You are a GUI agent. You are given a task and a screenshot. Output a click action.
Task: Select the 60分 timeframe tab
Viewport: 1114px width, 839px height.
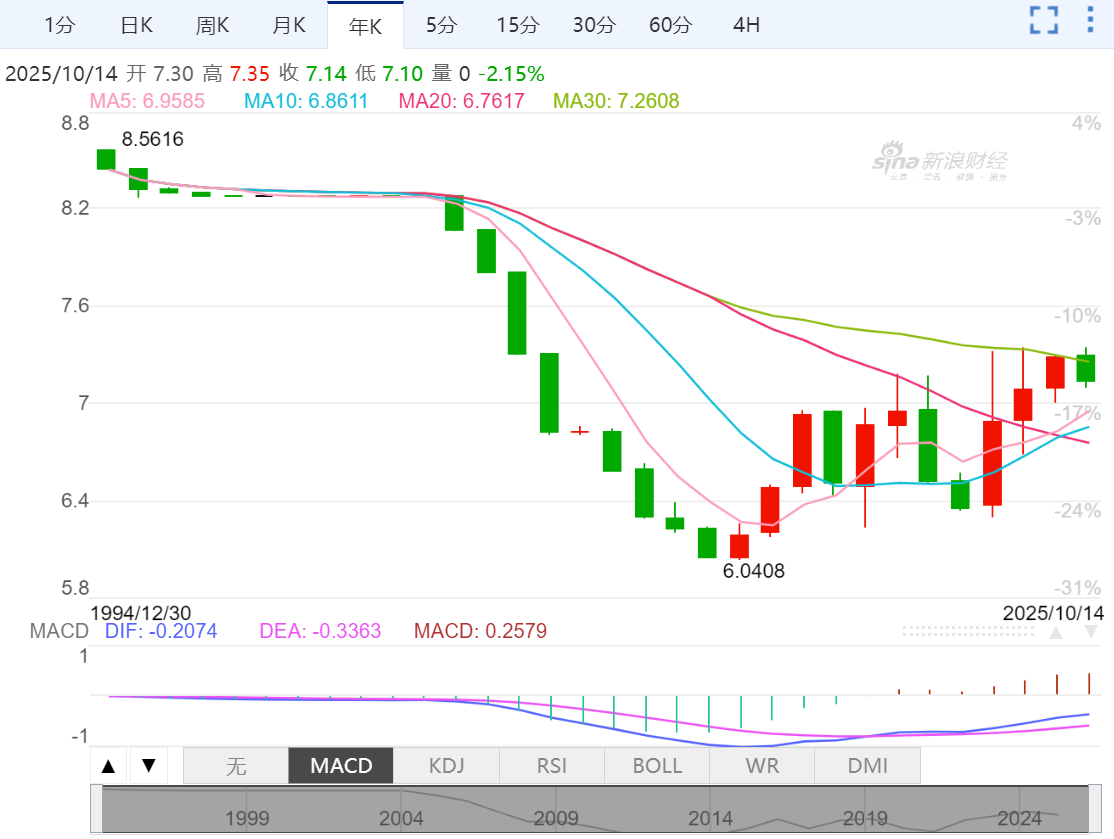click(x=670, y=25)
